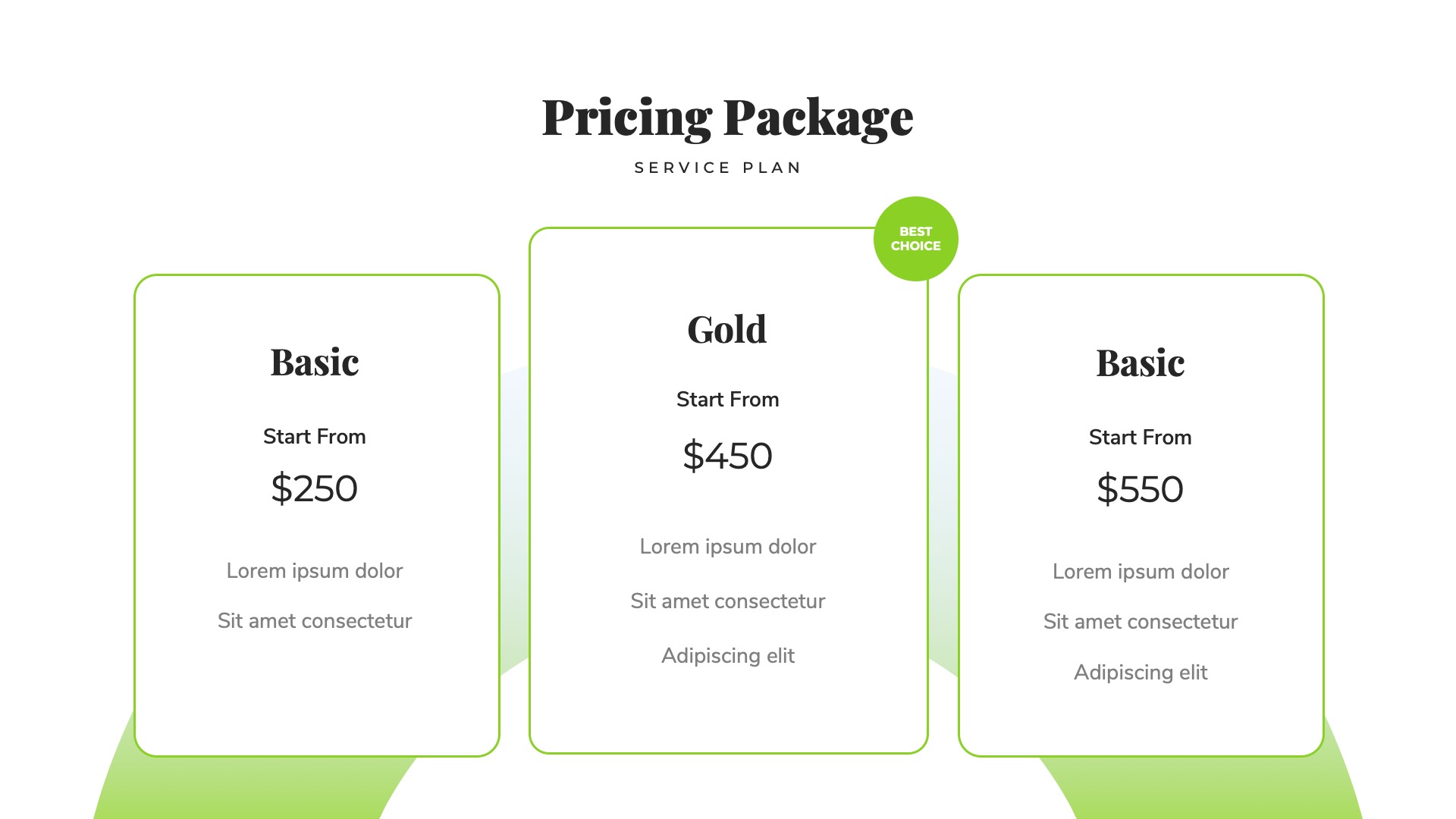Click Lorem ipsum dolor in the $250 card
The height and width of the screenshot is (819, 1456).
click(x=314, y=571)
